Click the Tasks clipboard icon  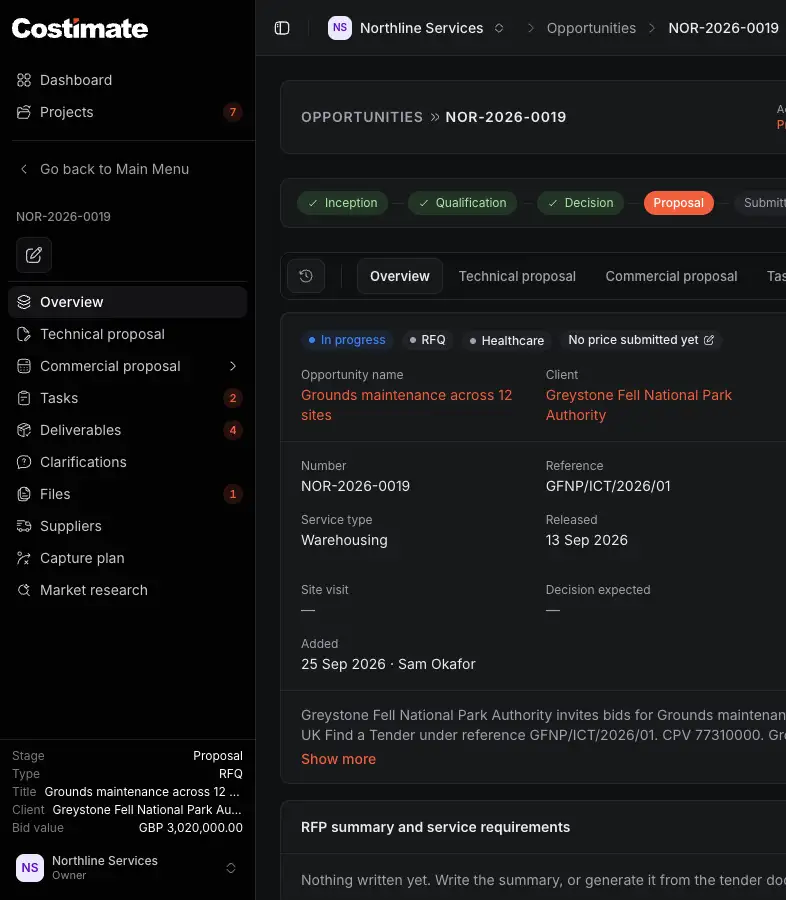click(24, 398)
